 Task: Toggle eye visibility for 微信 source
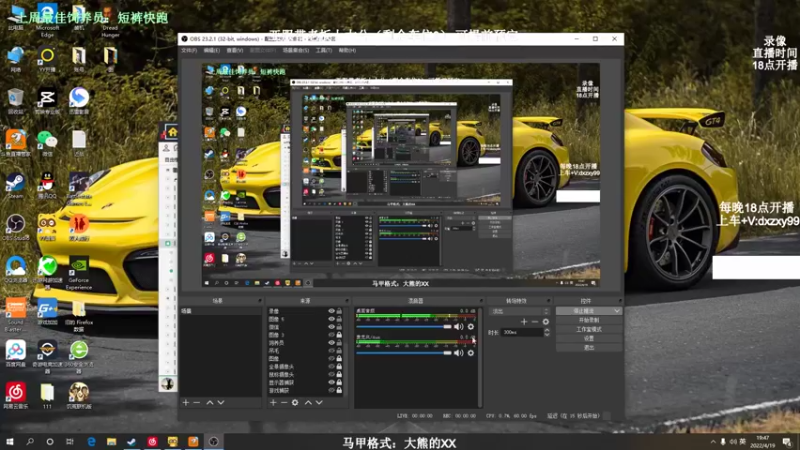[331, 327]
